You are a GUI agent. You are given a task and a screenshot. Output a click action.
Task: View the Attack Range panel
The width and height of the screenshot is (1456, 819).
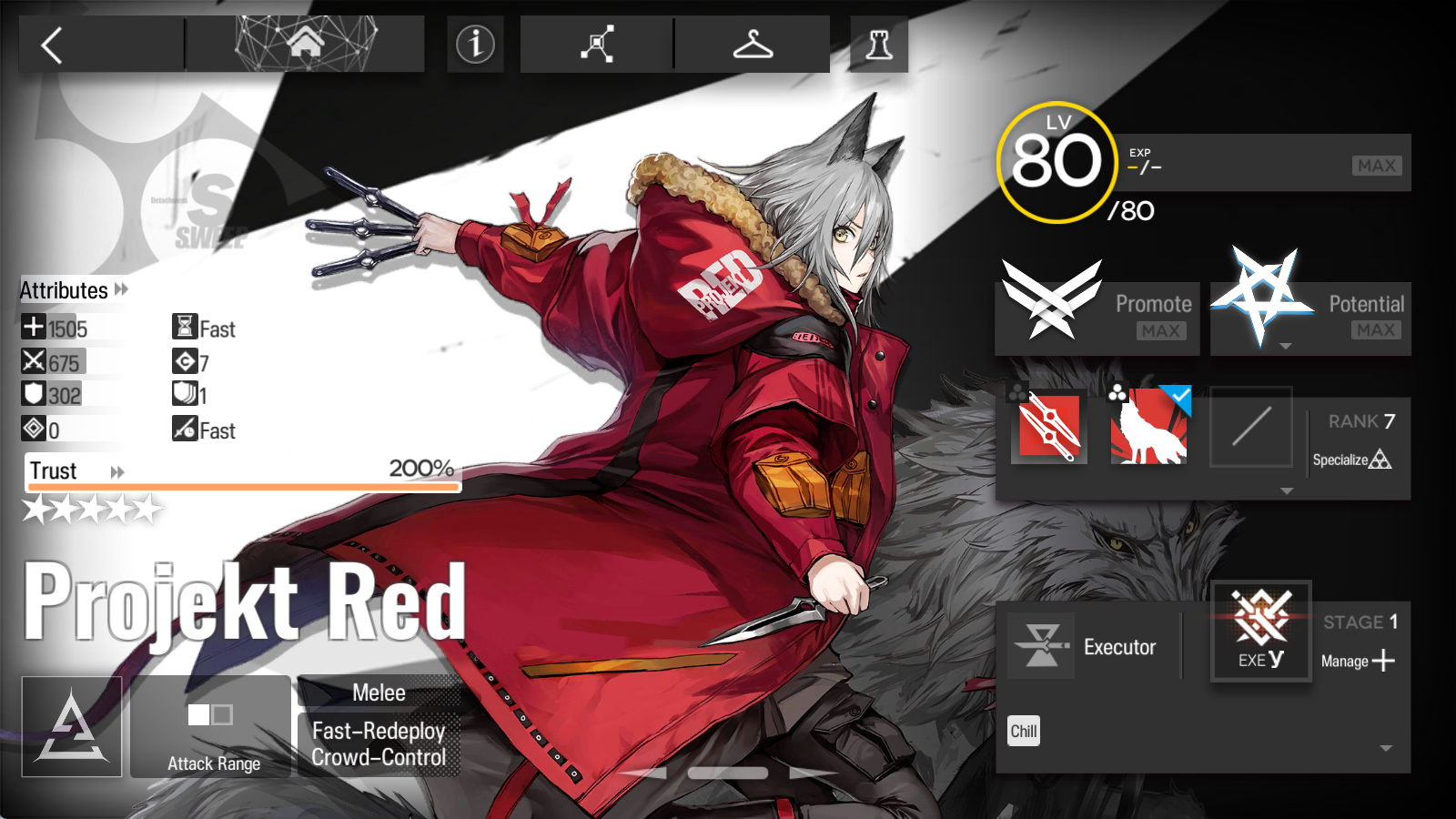coord(211,726)
